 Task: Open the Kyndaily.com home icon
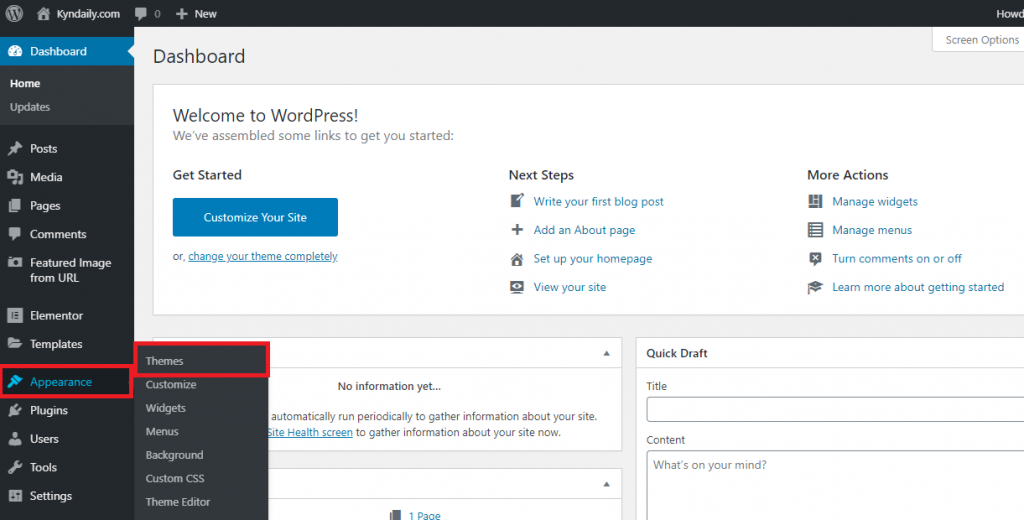pyautogui.click(x=43, y=13)
